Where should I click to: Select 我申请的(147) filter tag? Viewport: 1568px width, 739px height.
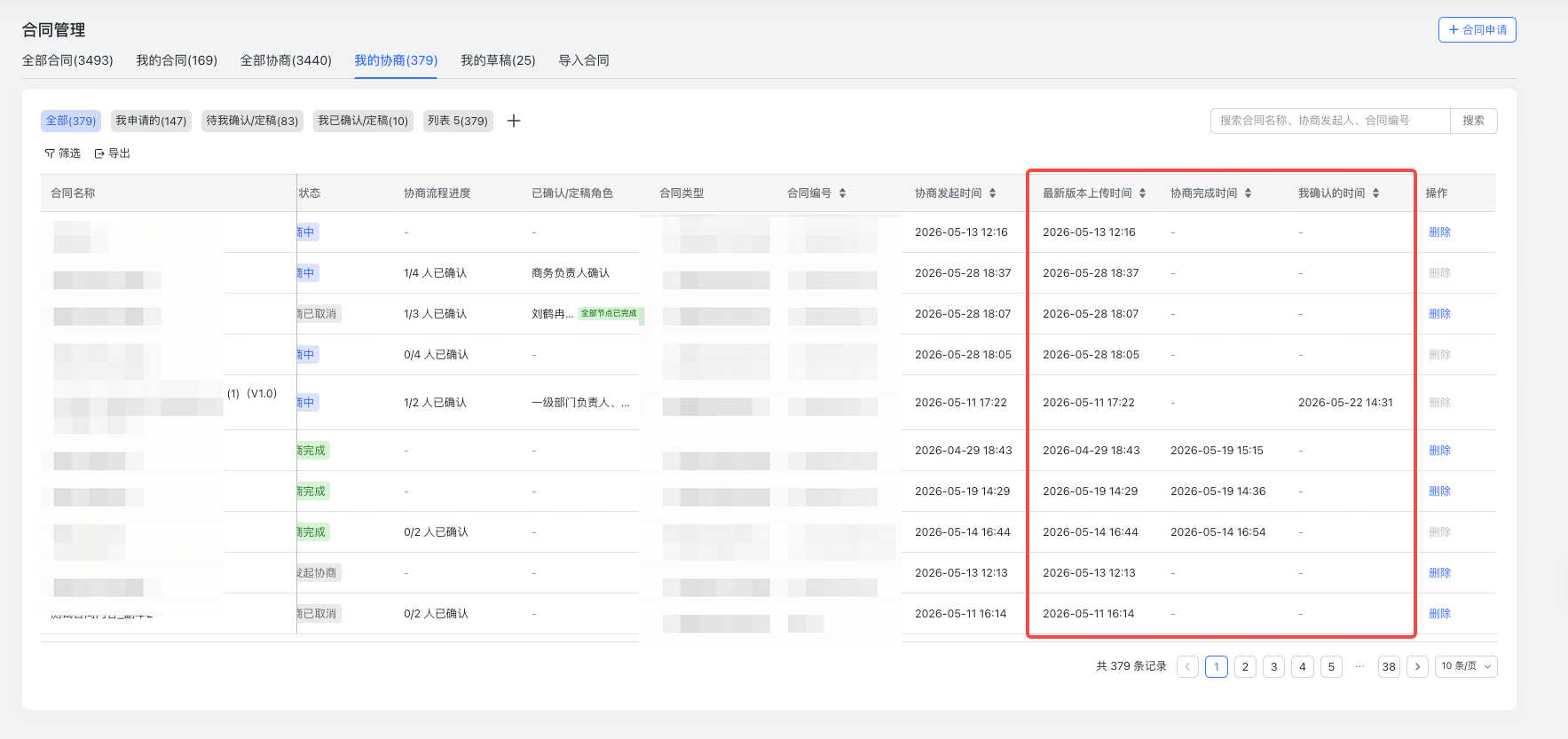point(151,121)
